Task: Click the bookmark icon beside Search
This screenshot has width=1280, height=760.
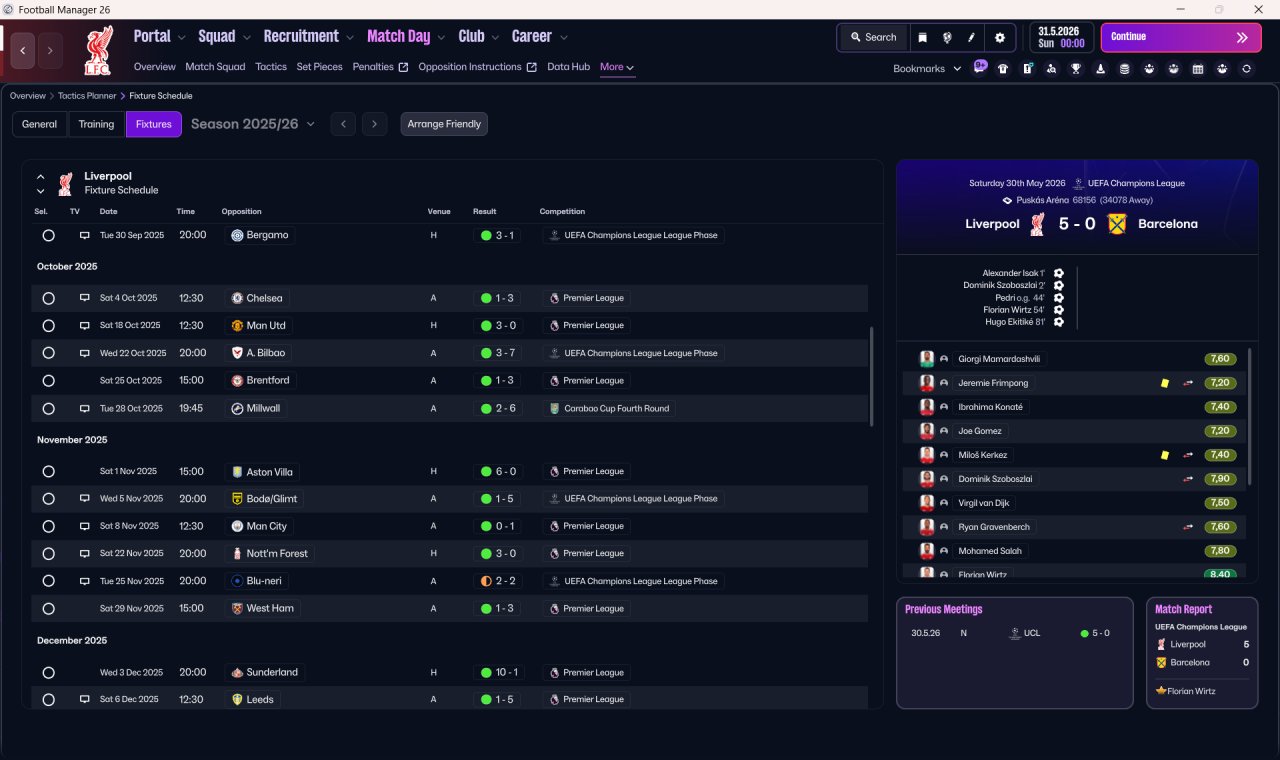Action: [x=922, y=37]
